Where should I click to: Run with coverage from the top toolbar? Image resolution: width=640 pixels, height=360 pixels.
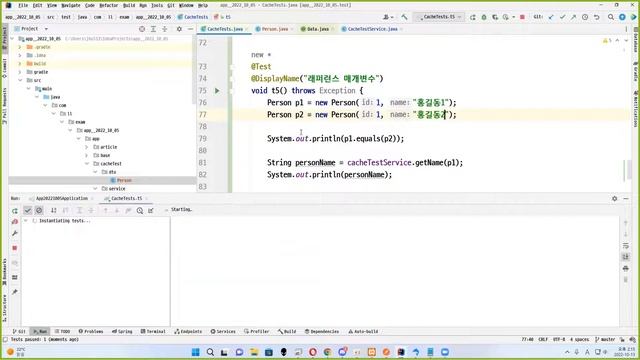[x=495, y=17]
